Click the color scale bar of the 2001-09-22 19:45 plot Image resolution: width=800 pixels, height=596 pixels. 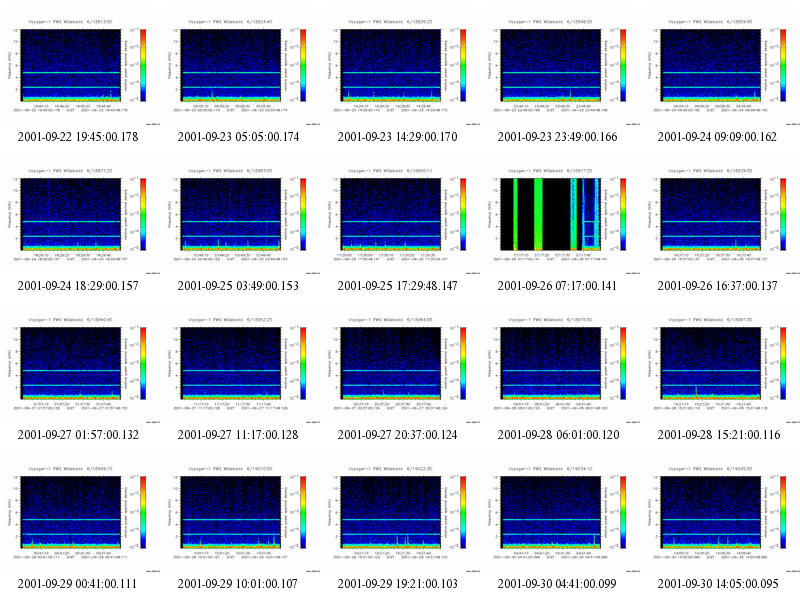click(x=143, y=65)
